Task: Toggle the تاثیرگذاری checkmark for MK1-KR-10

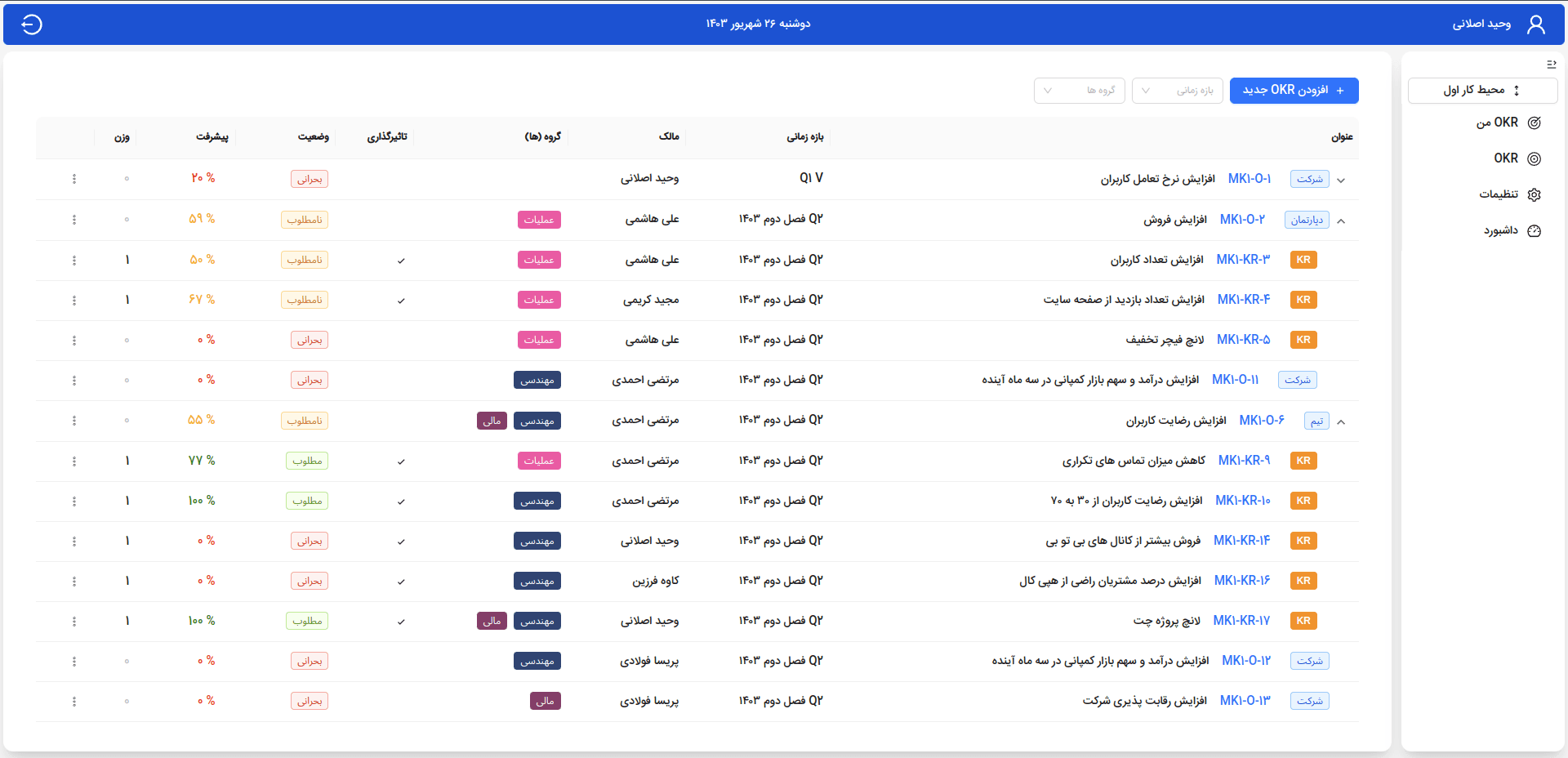Action: click(401, 502)
